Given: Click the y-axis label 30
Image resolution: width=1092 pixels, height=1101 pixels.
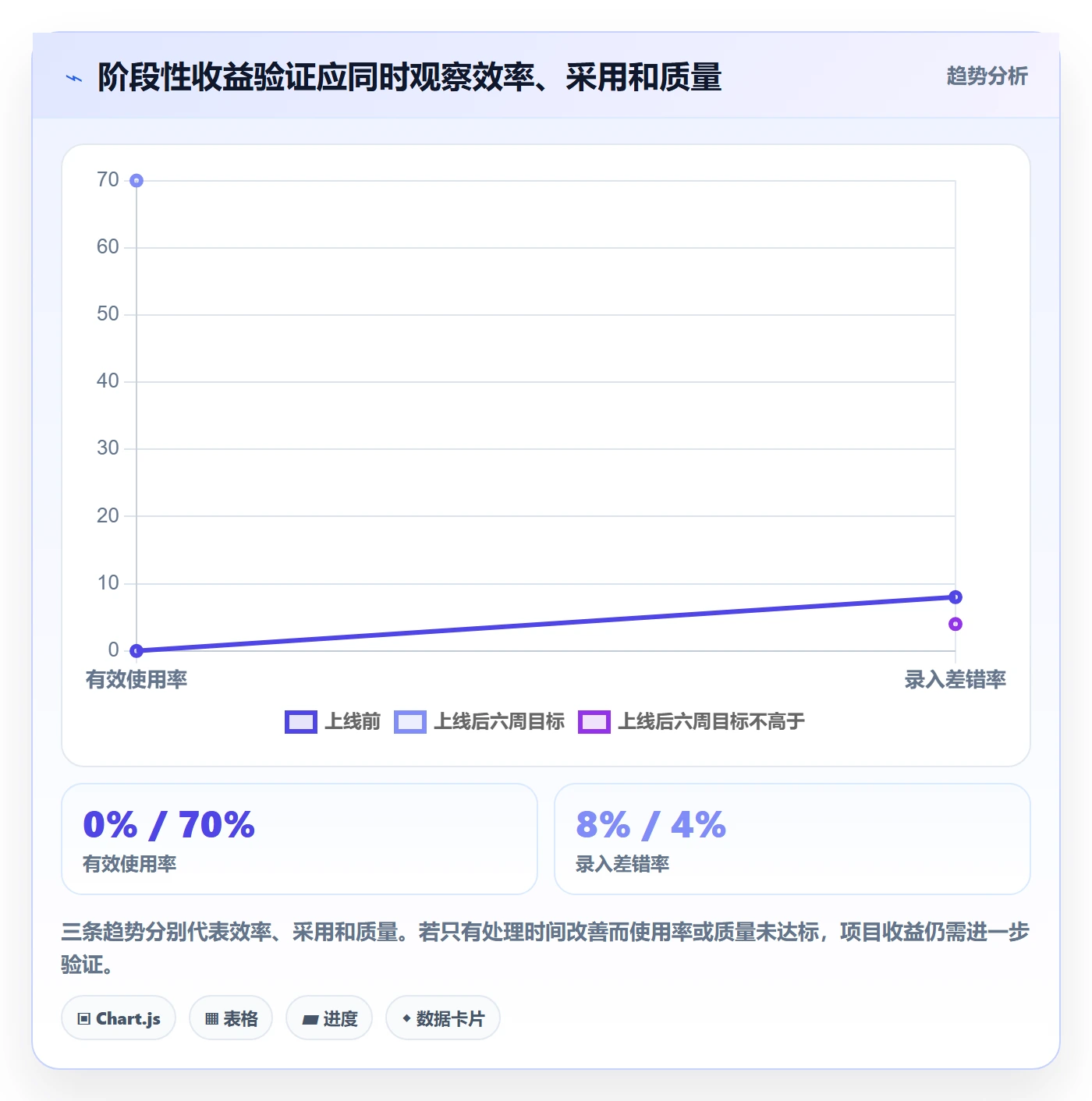Looking at the screenshot, I should click(x=108, y=448).
